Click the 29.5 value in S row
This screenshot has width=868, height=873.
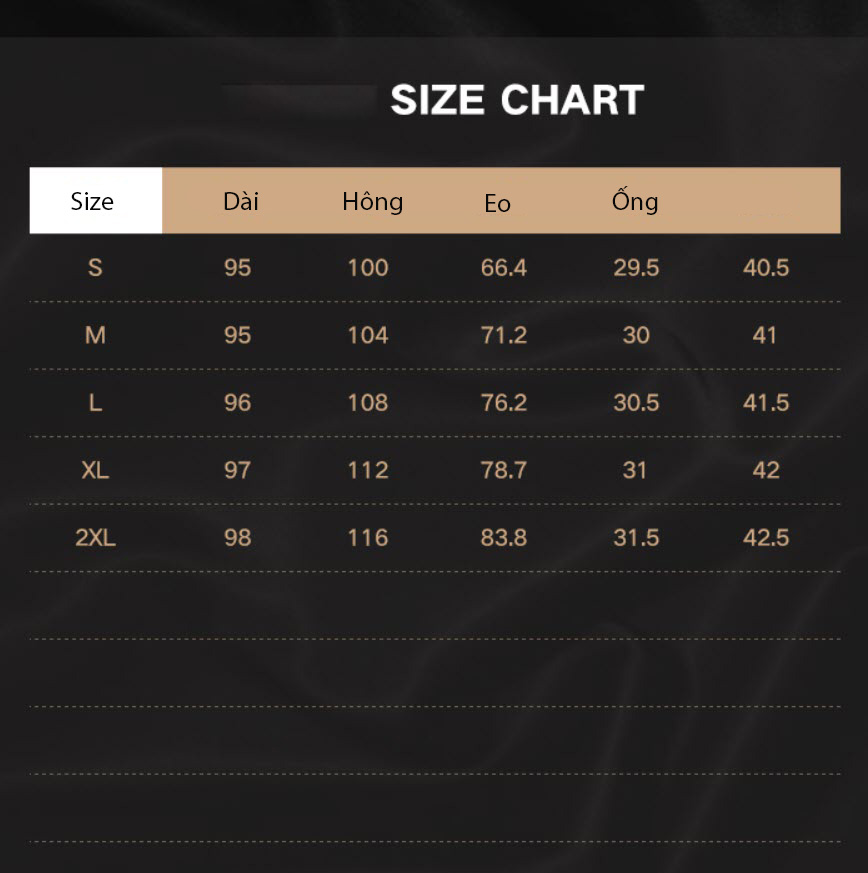pyautogui.click(x=636, y=268)
